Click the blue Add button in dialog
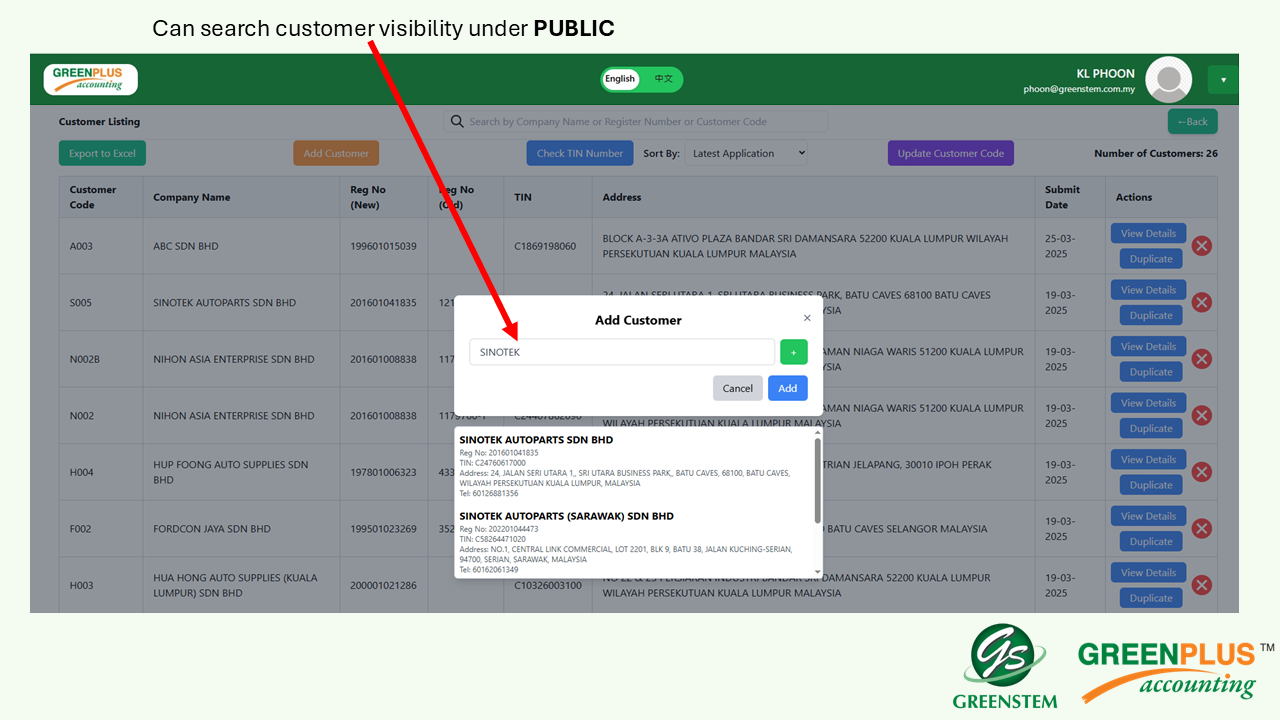This screenshot has height=720, width=1280. coord(788,388)
